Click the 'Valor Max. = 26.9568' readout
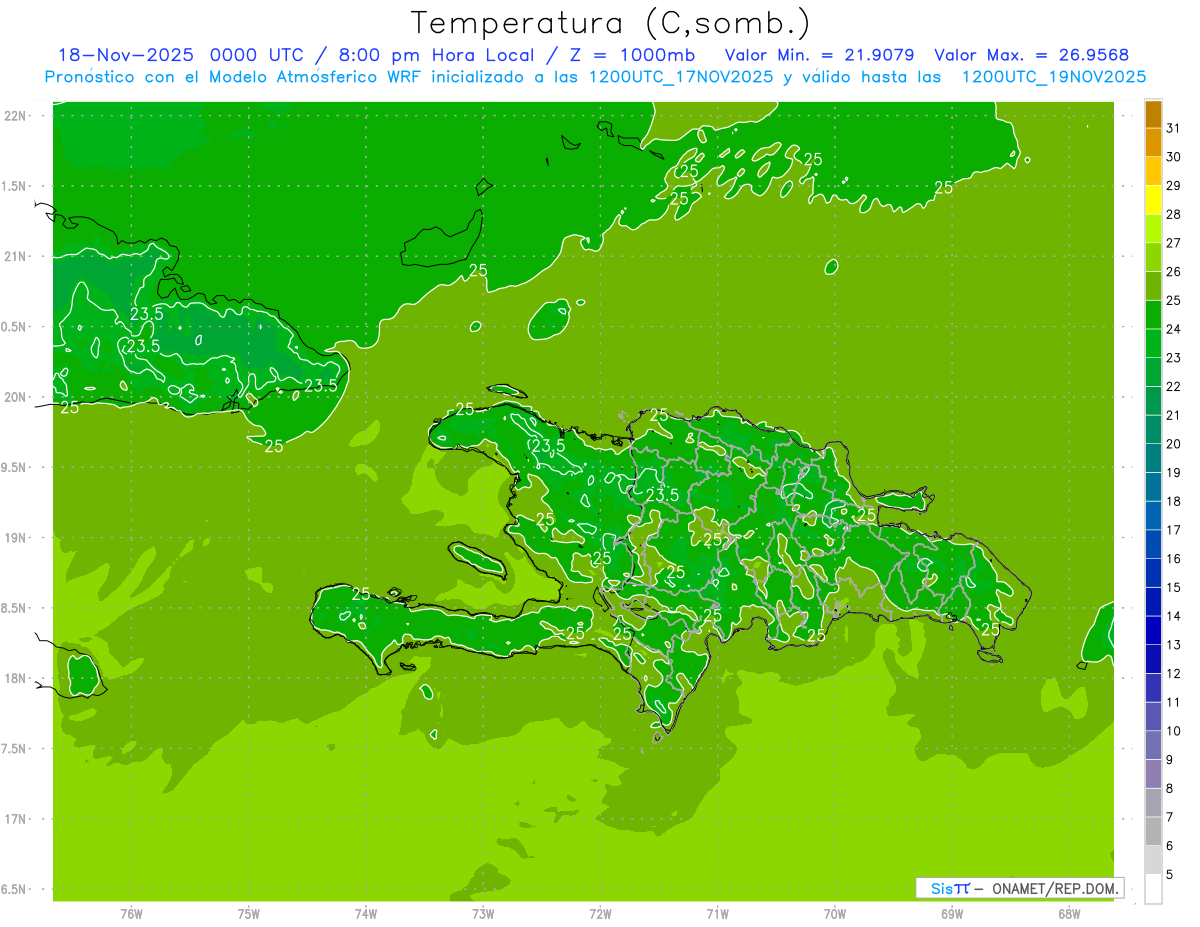The image size is (1200, 927). [1031, 55]
